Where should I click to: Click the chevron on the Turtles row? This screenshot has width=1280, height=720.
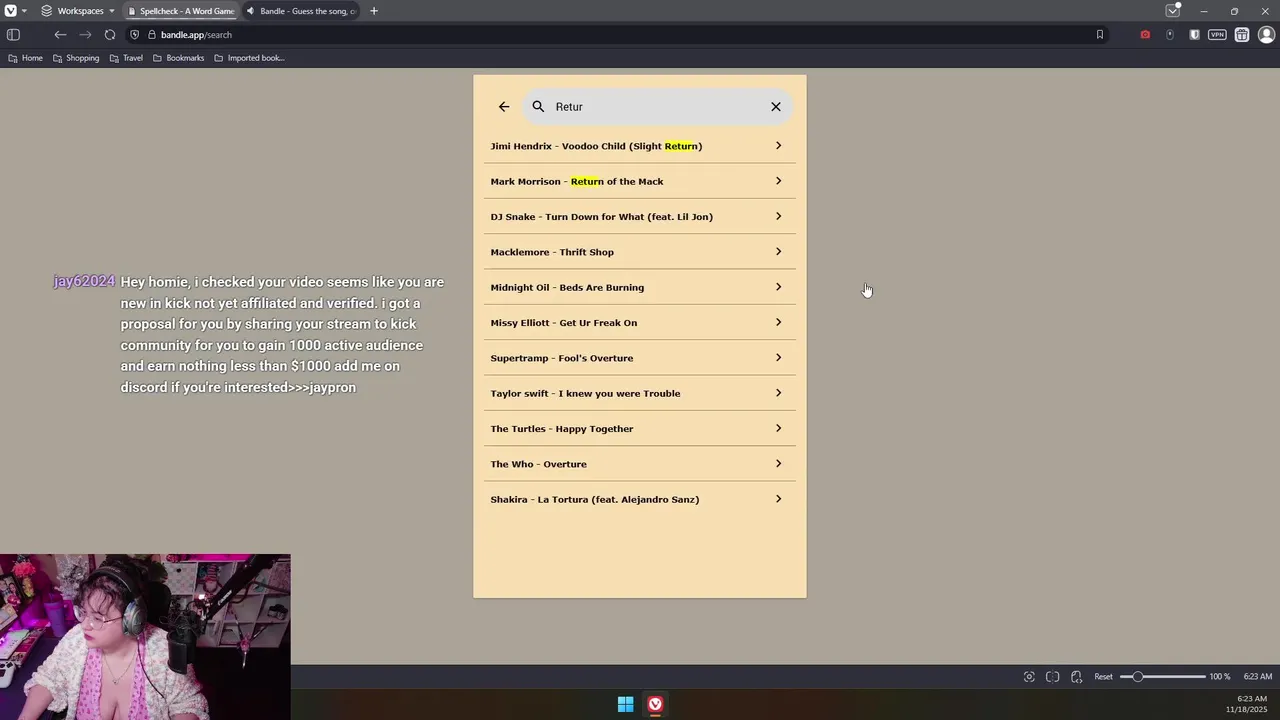[778, 428]
